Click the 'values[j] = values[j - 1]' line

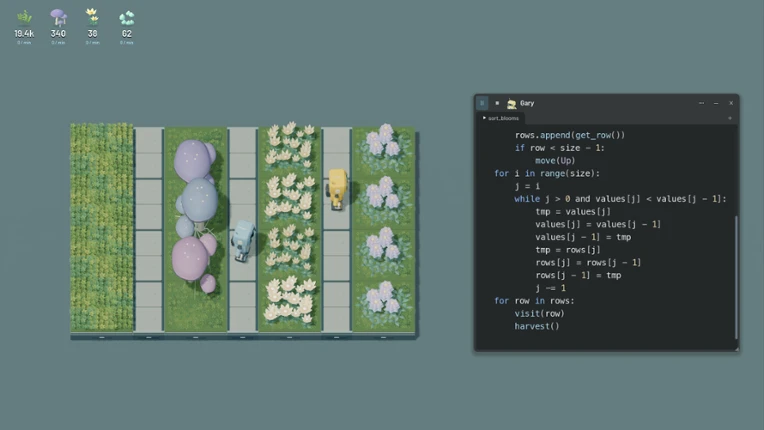(598, 224)
